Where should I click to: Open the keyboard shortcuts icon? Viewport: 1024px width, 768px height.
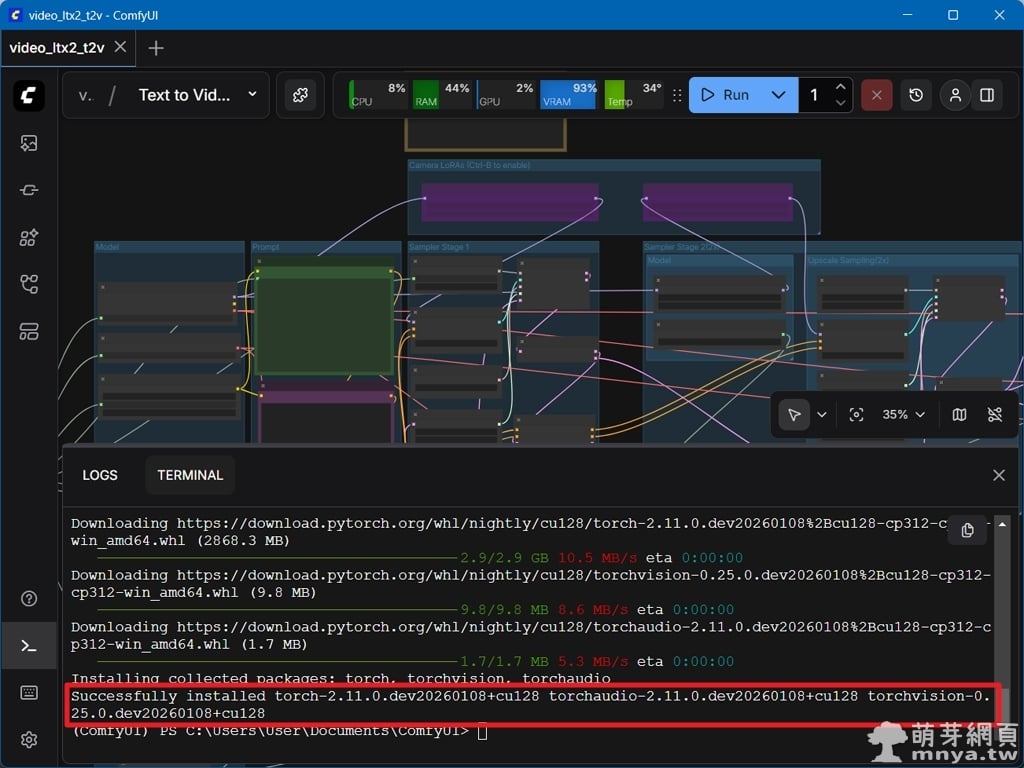click(29, 693)
